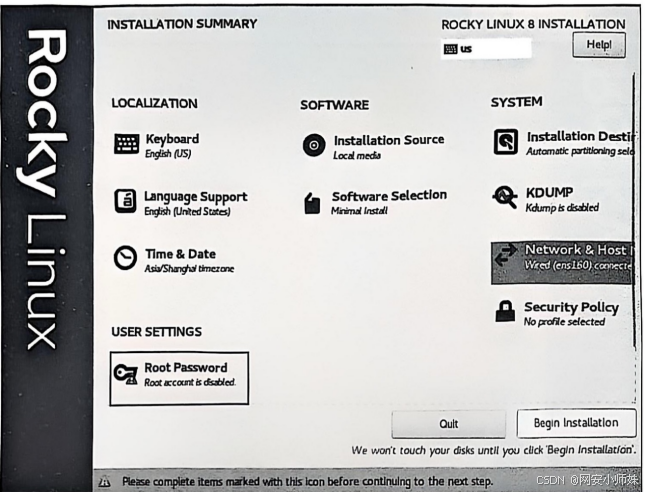This screenshot has height=492, width=645.
Task: Open Language Support via its icon
Action: tap(125, 201)
